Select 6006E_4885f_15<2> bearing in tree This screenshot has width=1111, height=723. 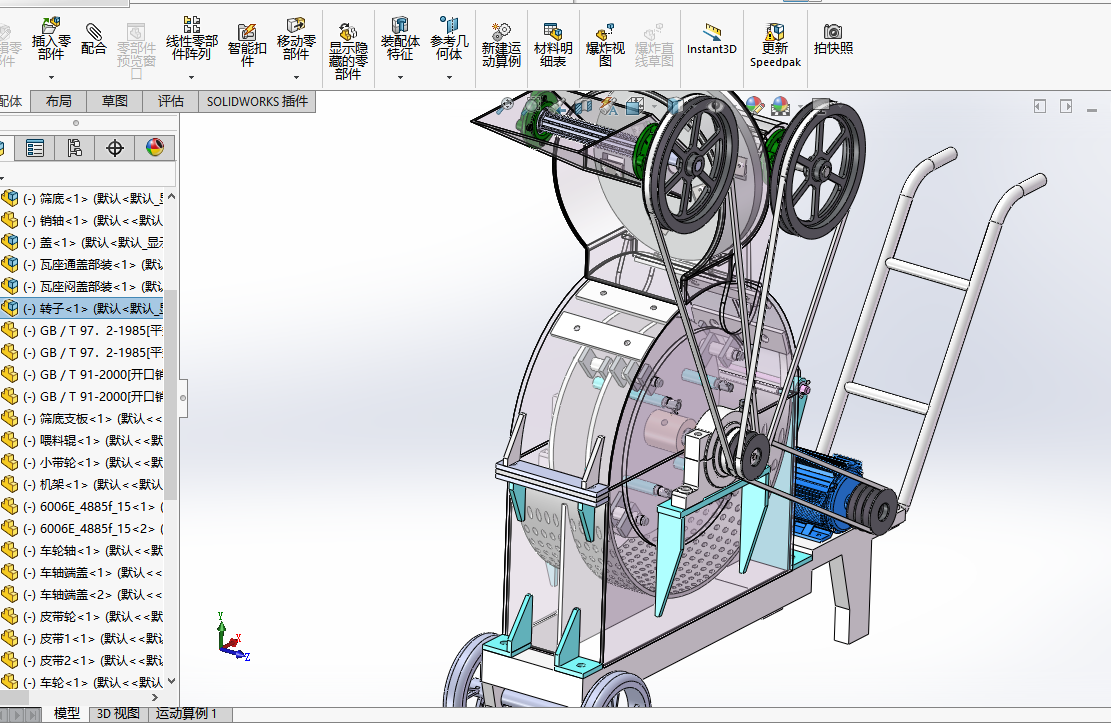(x=82, y=528)
